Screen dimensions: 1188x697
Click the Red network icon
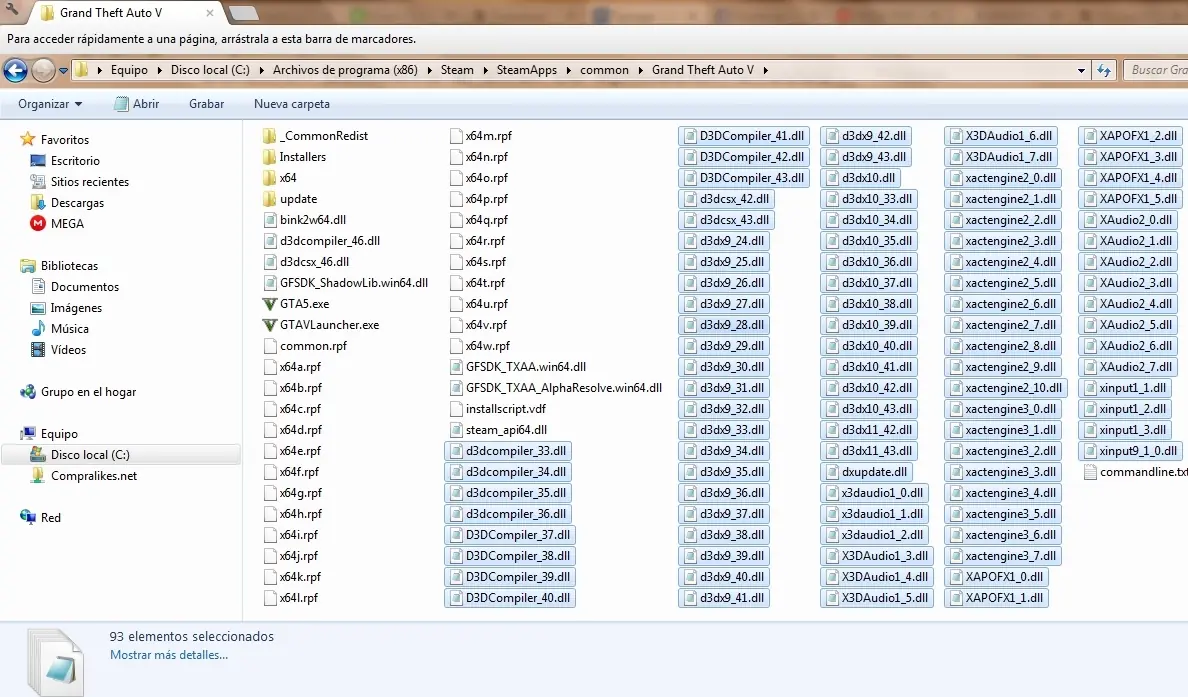pyautogui.click(x=28, y=517)
